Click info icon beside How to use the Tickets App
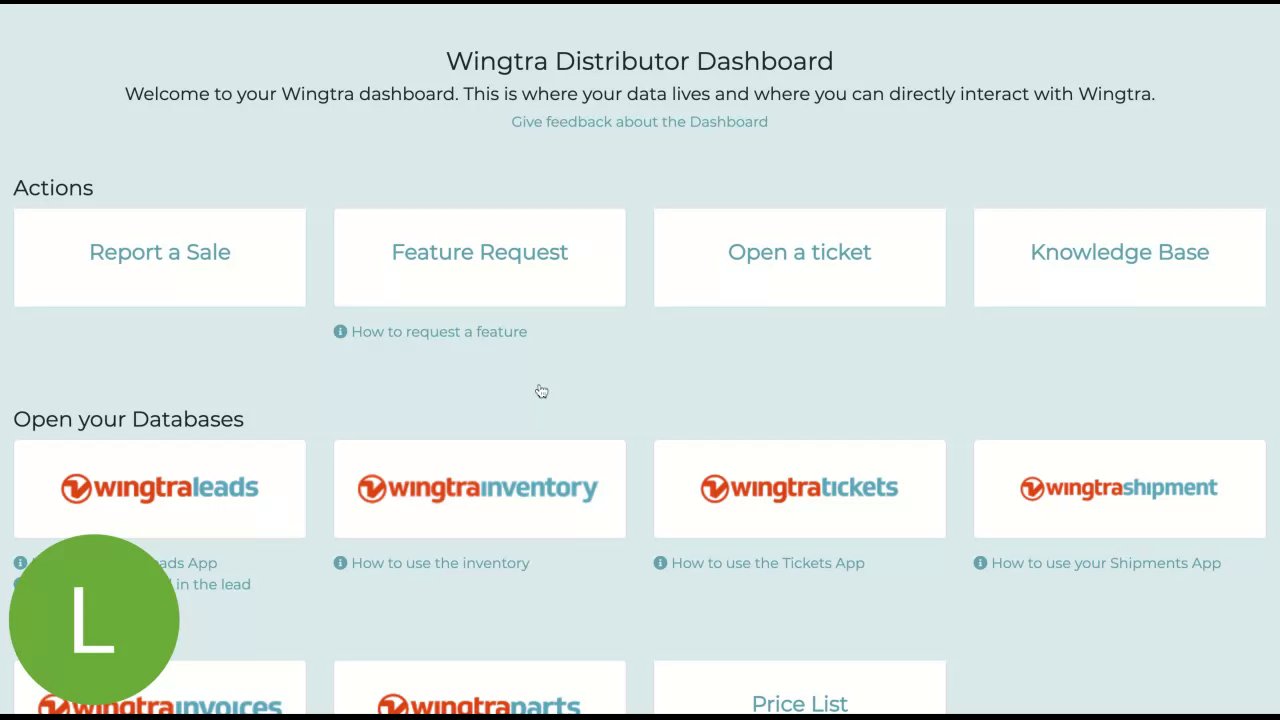Image resolution: width=1280 pixels, height=720 pixels. (660, 563)
